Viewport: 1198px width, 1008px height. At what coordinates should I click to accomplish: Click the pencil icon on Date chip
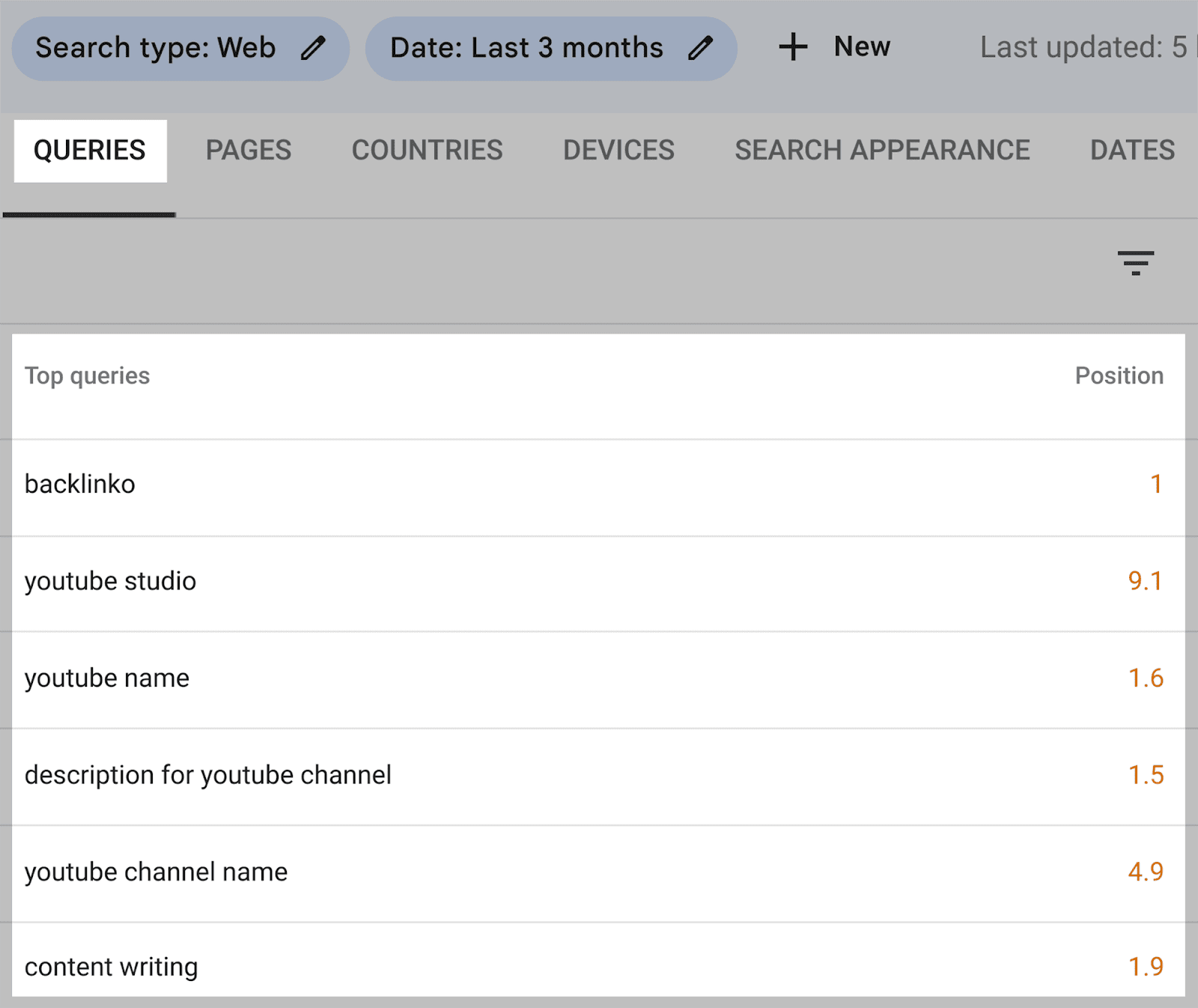(700, 48)
